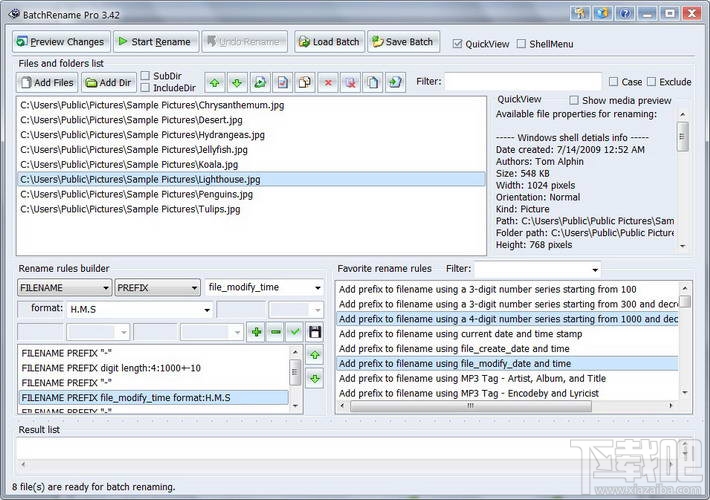The width and height of the screenshot is (710, 500).
Task: Enable the IncludeDir checkbox
Action: [x=145, y=88]
